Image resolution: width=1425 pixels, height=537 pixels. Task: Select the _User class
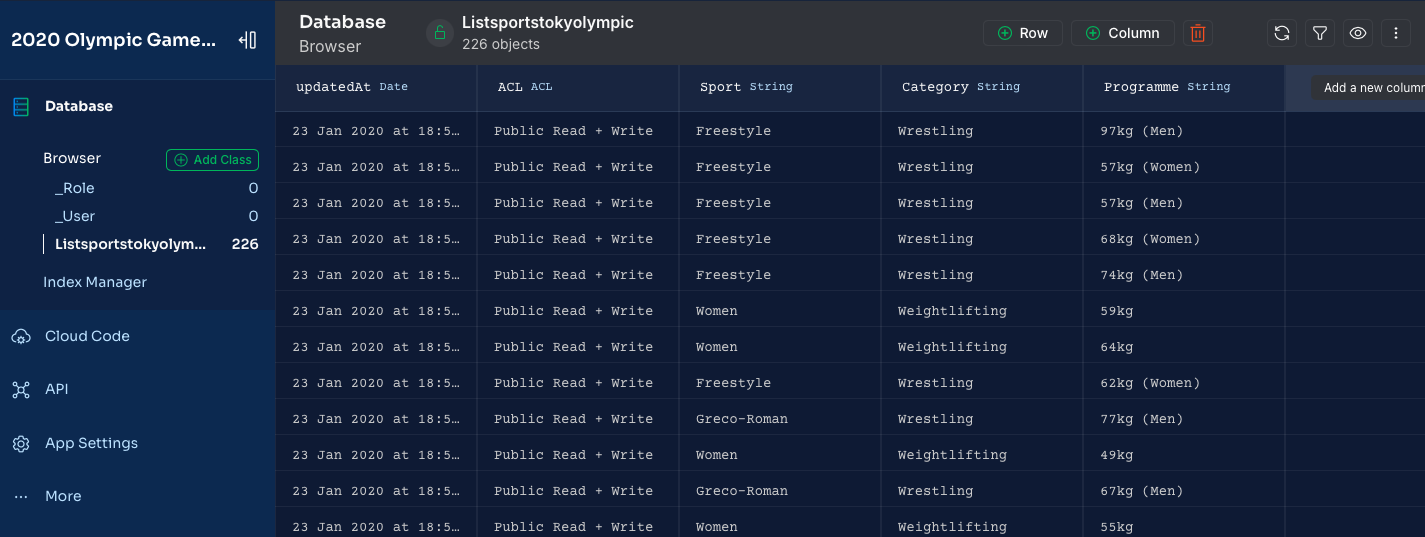pyautogui.click(x=75, y=216)
